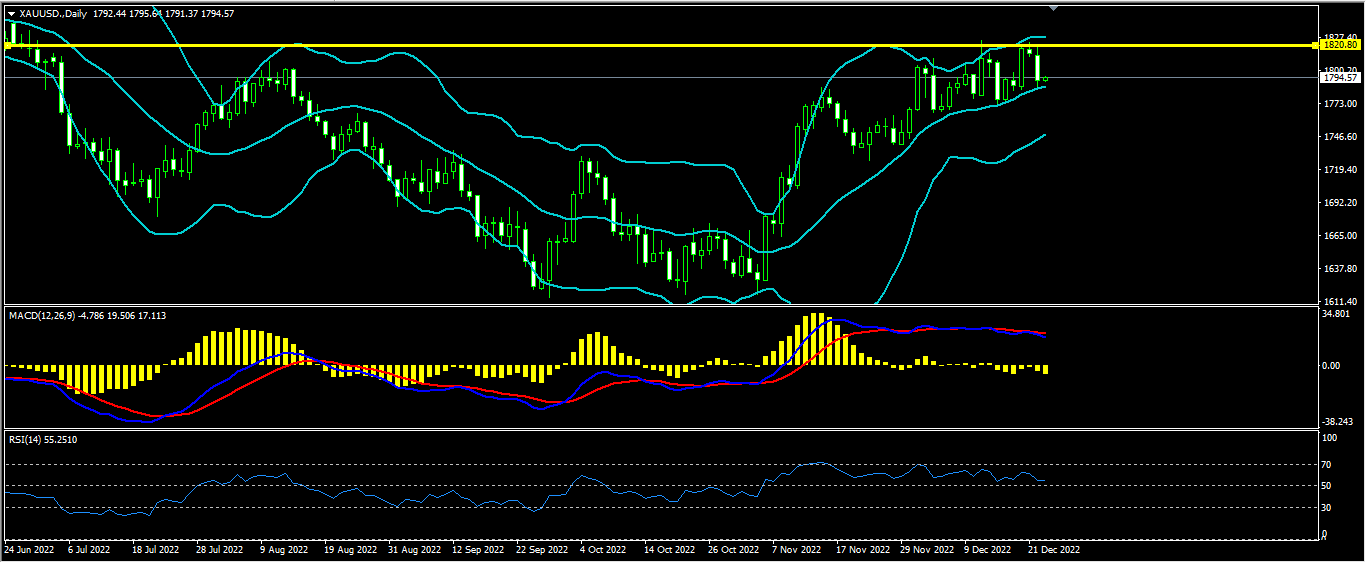Click the yellow 1820.80 price tag

[x=1340, y=45]
